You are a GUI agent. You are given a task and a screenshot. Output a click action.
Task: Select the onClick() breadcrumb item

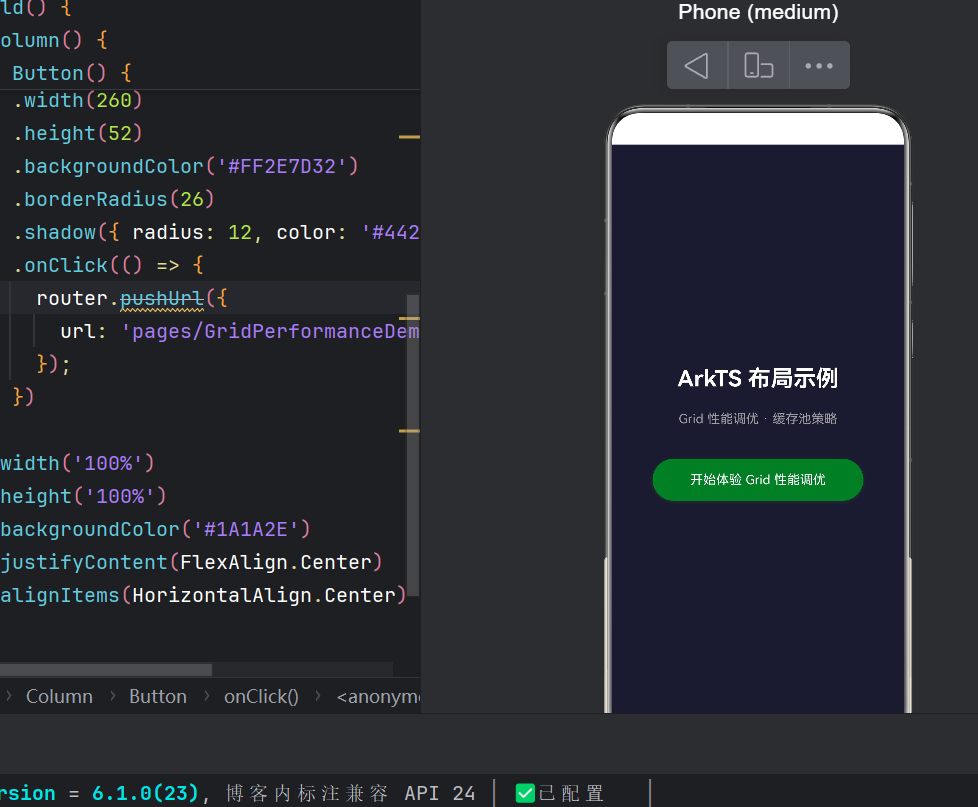[x=261, y=696]
